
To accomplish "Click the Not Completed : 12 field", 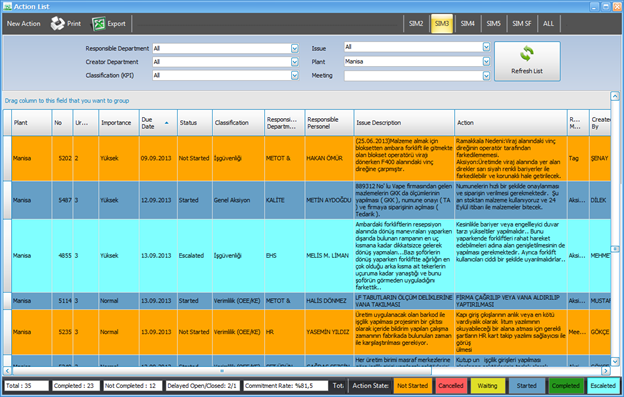I will [133, 385].
